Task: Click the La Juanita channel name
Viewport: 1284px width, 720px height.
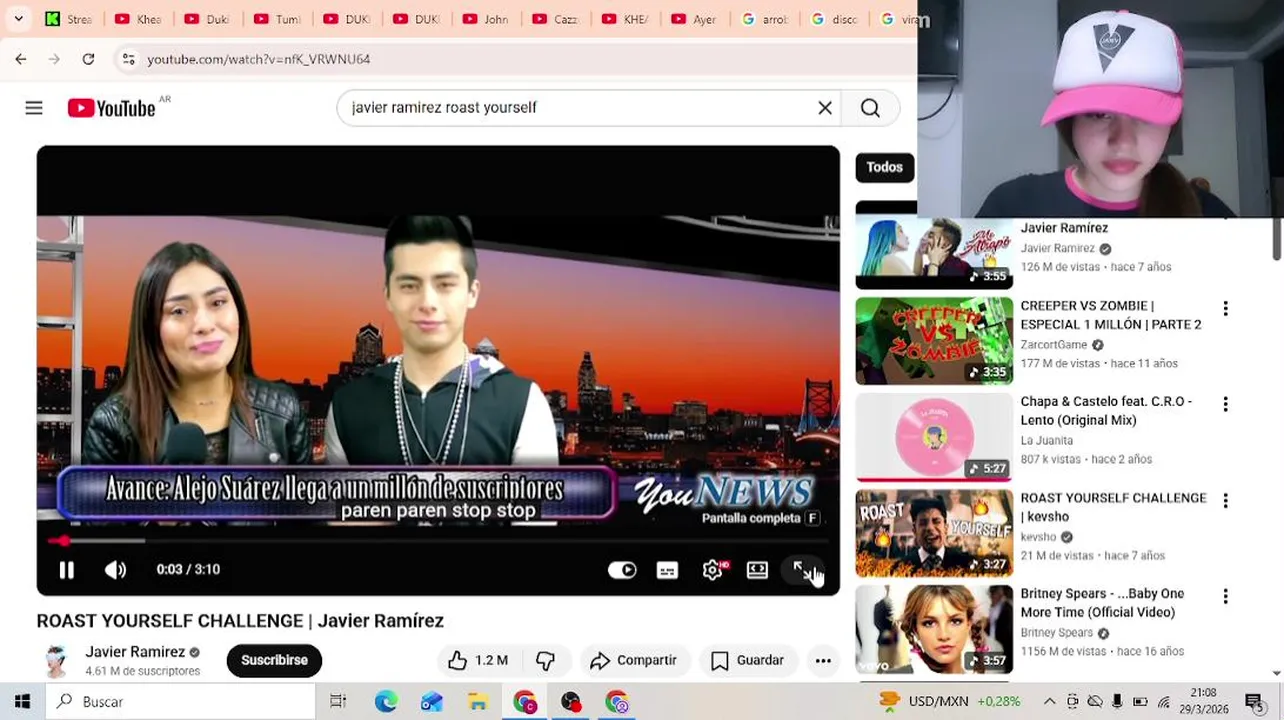Action: pos(1046,440)
